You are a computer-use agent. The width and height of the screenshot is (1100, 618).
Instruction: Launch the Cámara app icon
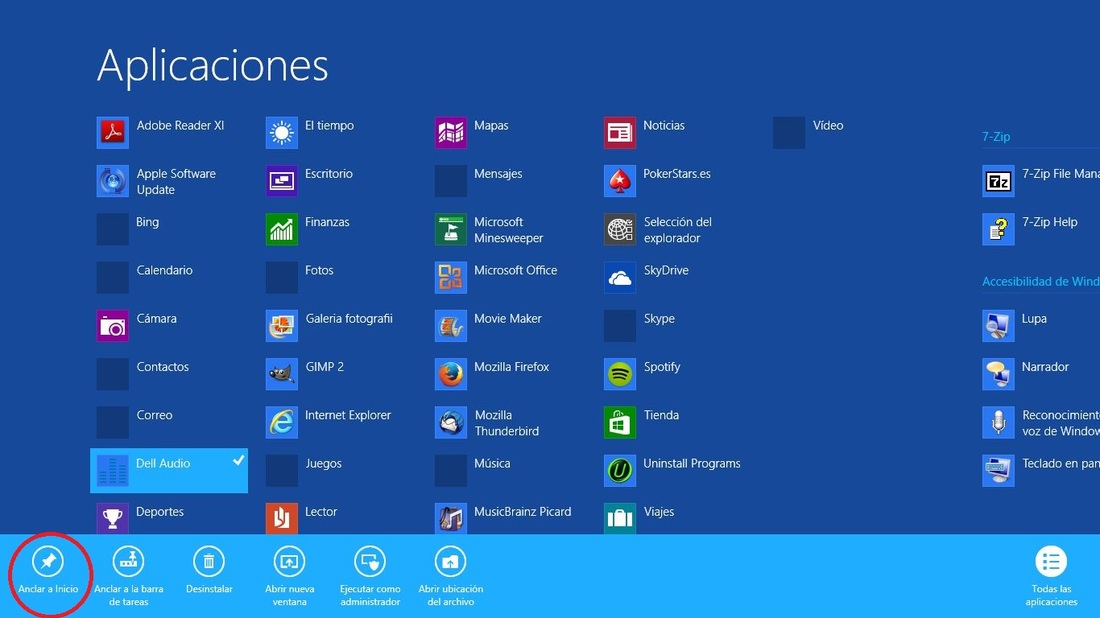(x=112, y=325)
